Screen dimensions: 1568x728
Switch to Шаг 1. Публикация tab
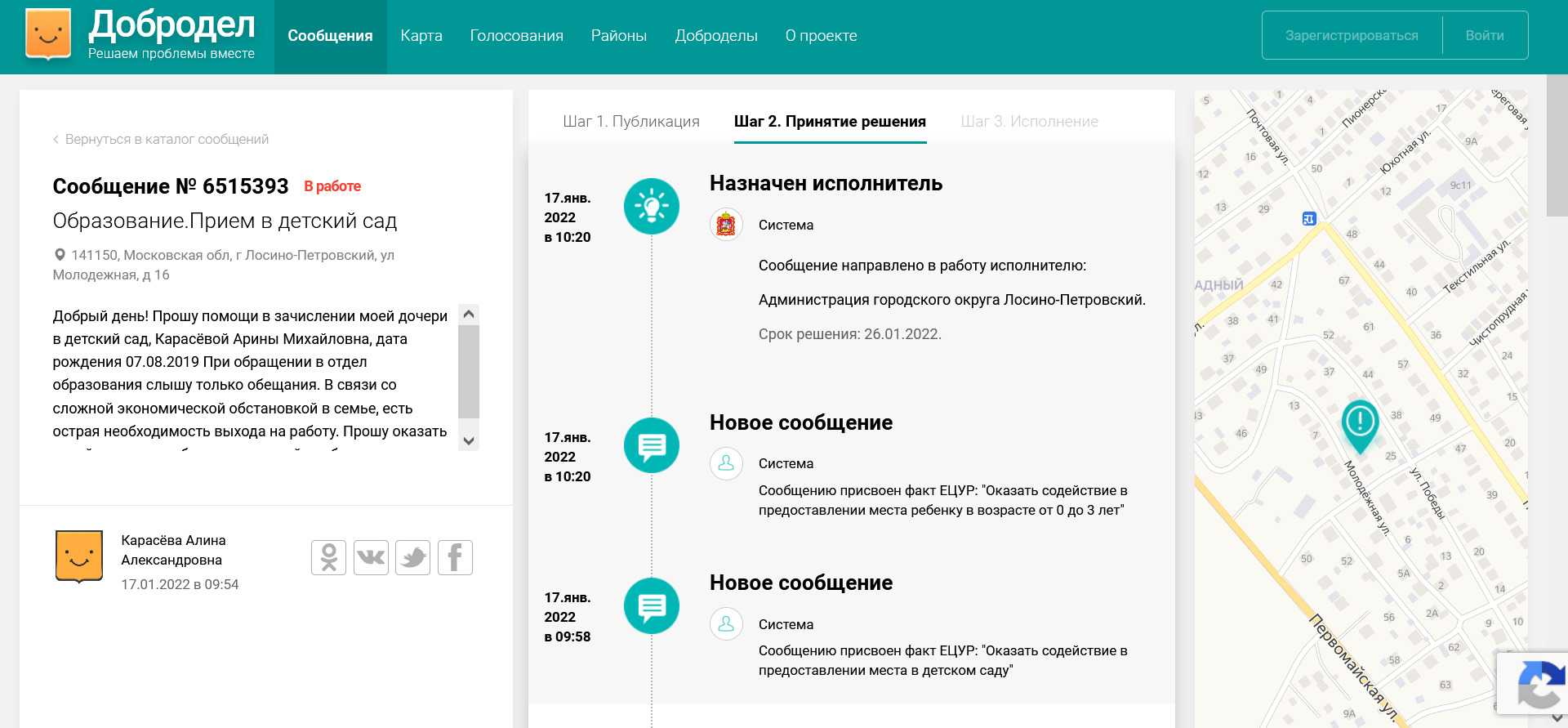click(x=630, y=122)
